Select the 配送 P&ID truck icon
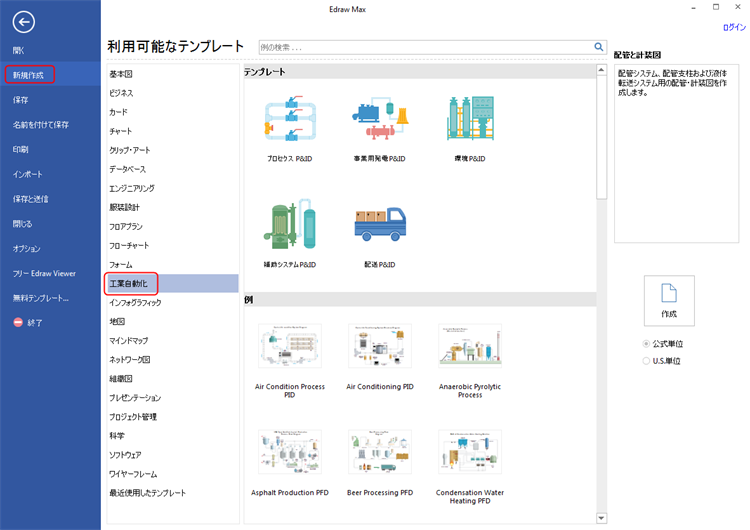The height and width of the screenshot is (530, 750). click(380, 225)
